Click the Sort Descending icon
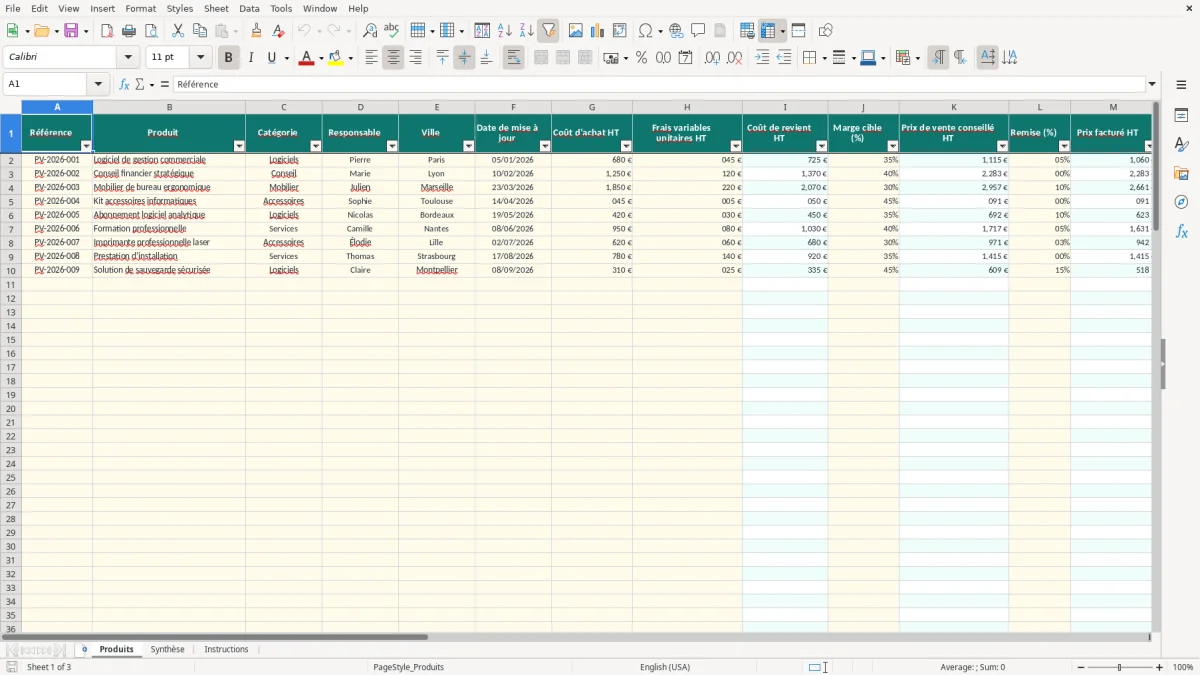The height and width of the screenshot is (675, 1200). (x=527, y=31)
